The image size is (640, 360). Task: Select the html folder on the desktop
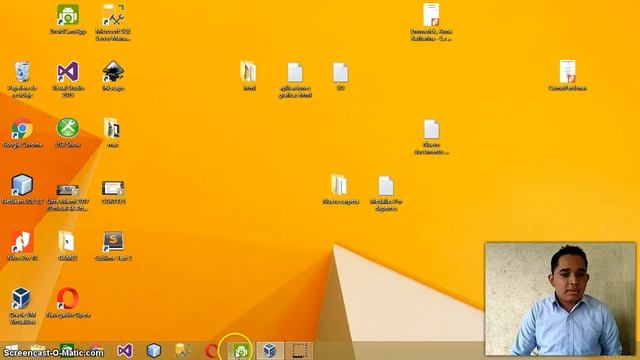[249, 76]
